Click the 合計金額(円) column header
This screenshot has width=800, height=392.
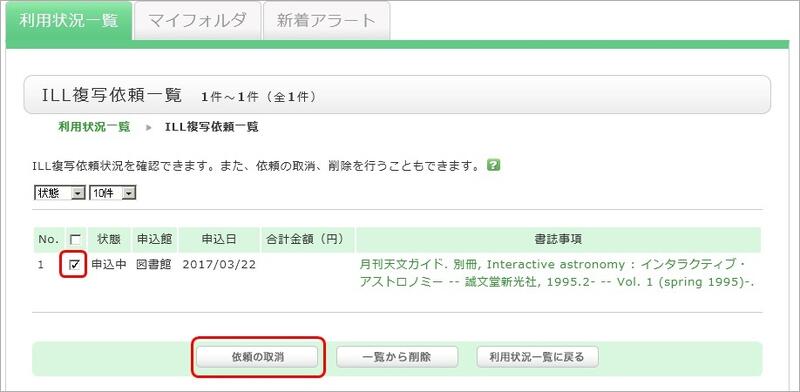click(308, 239)
